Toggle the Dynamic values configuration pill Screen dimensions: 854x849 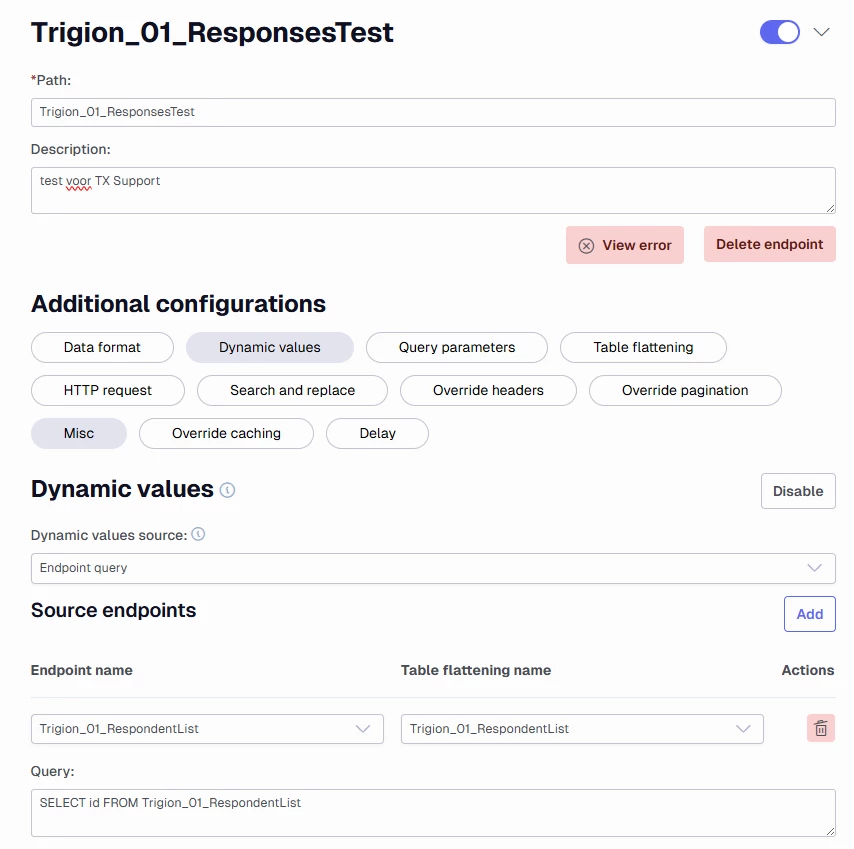point(270,347)
